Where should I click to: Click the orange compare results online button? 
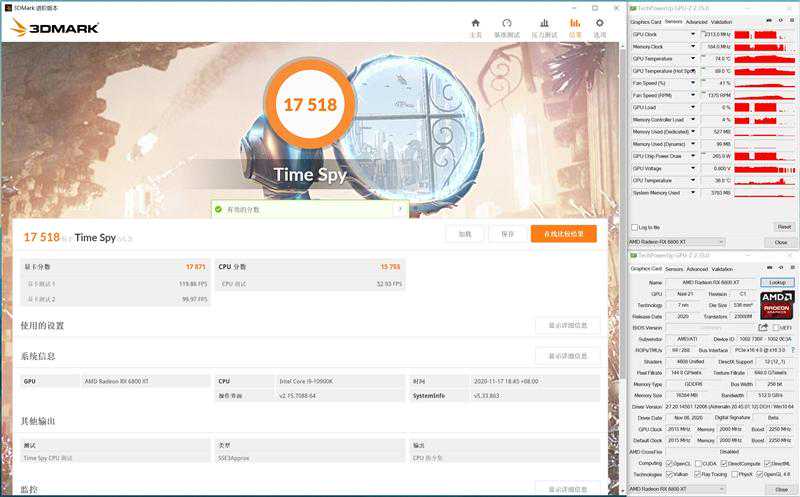click(563, 233)
